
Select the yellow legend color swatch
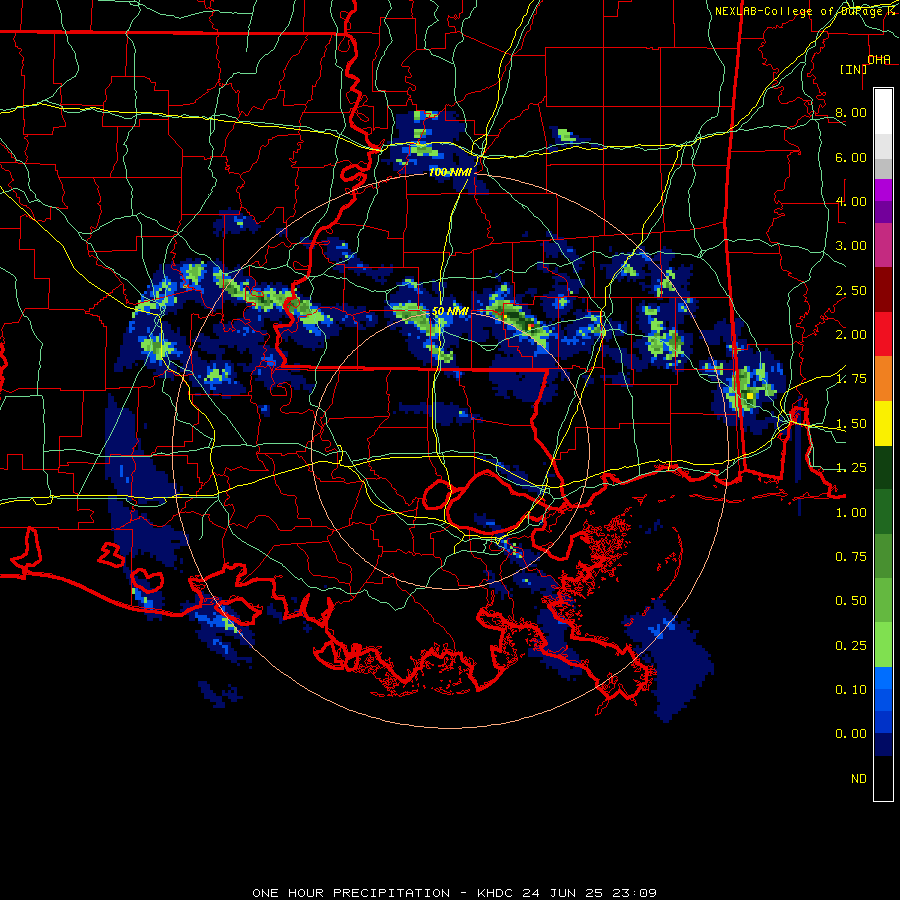pyautogui.click(x=883, y=424)
